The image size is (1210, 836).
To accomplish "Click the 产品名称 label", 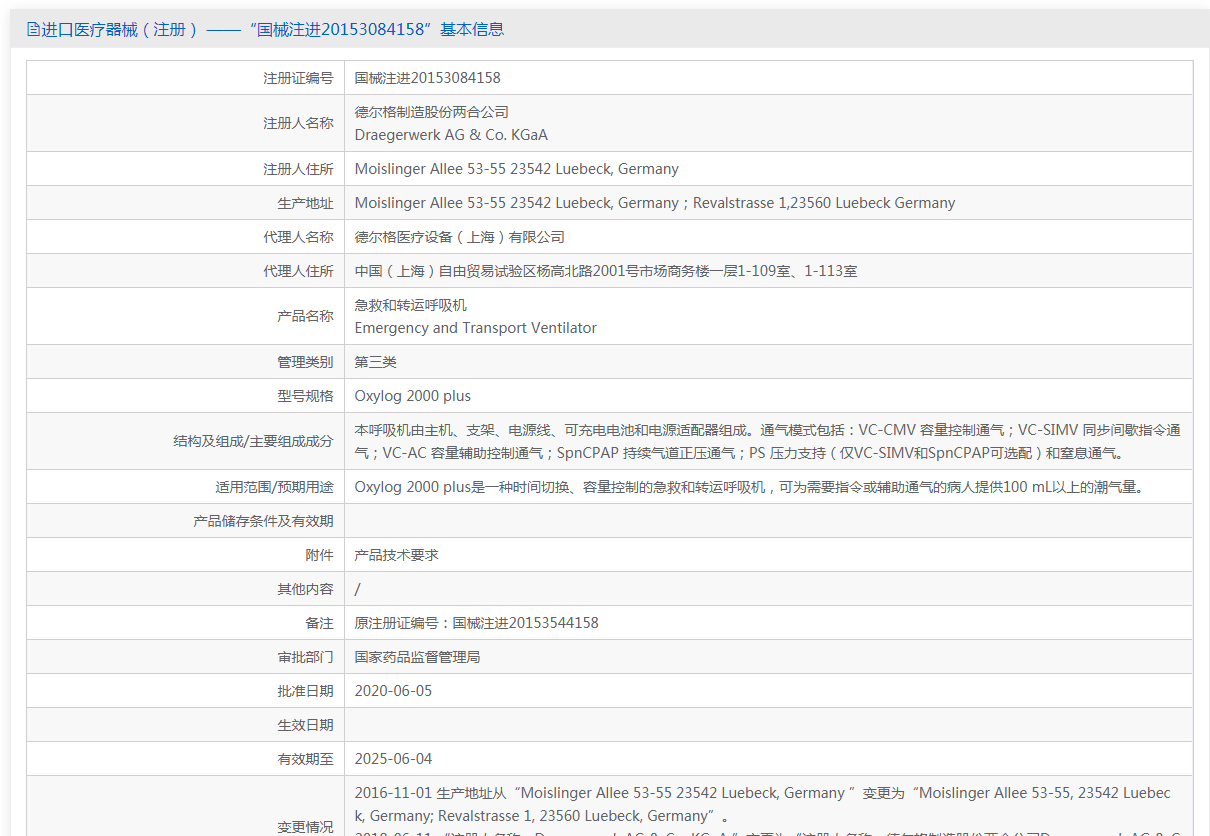I will pos(306,316).
